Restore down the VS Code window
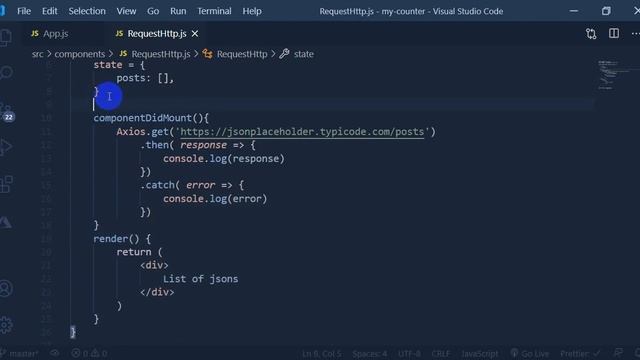Image resolution: width=640 pixels, height=360 pixels. 606,11
